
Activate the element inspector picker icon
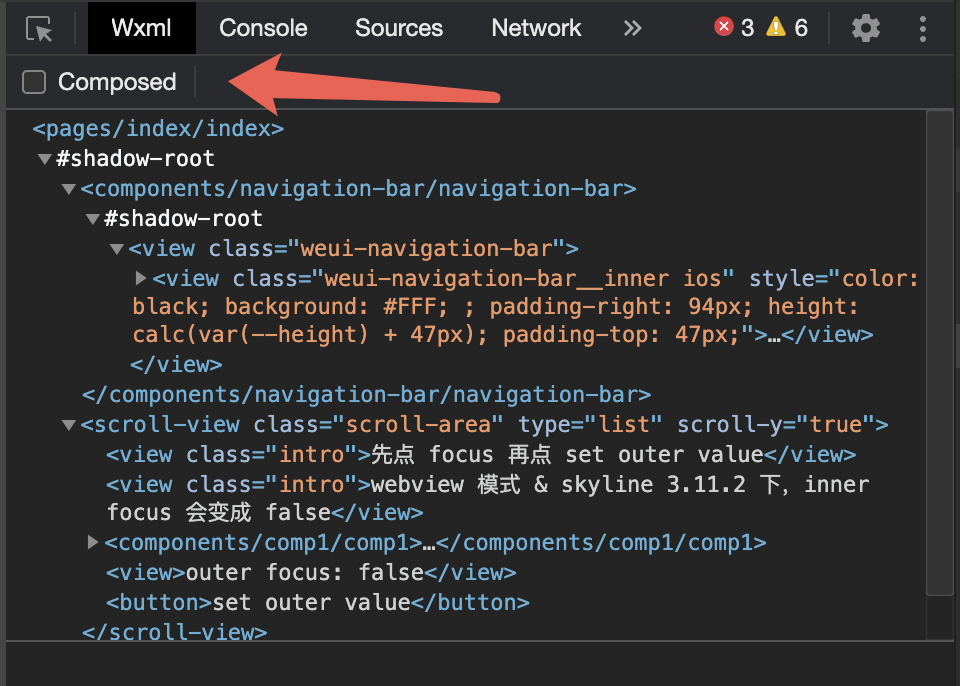(39, 29)
